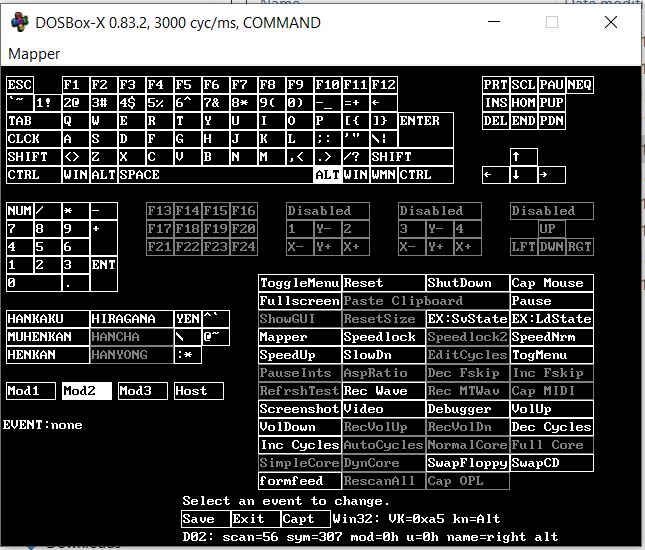Select the CLCK caps lock key
645x550 pixels.
point(34,139)
